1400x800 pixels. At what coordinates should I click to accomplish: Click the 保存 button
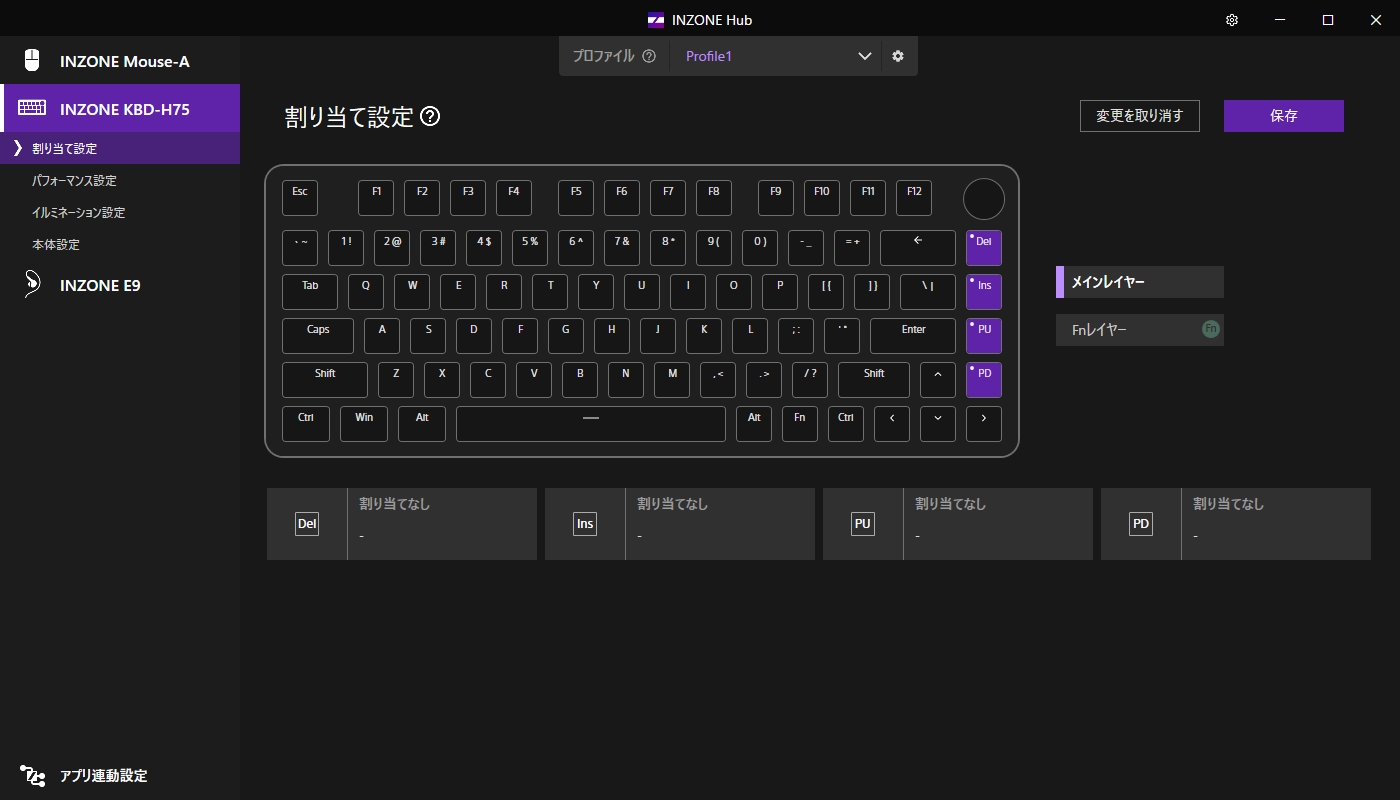(x=1284, y=116)
